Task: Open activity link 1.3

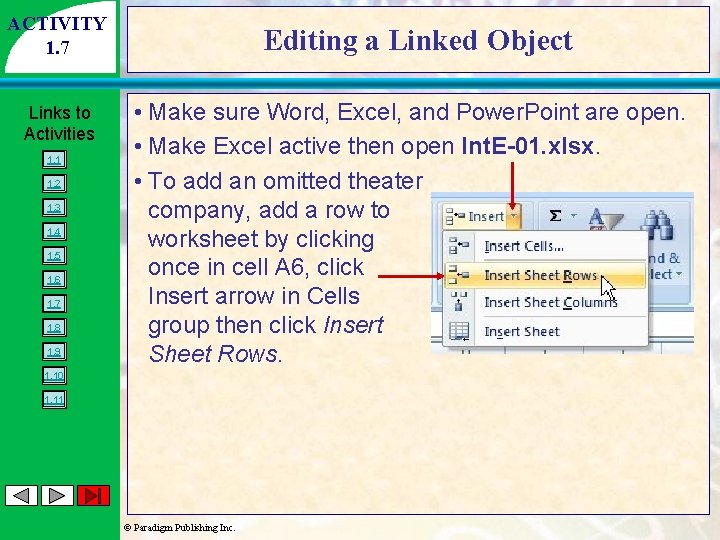Action: (54, 208)
